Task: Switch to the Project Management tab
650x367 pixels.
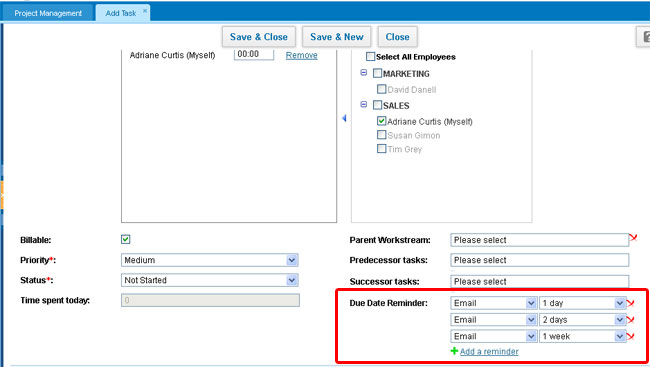Action: [48, 13]
